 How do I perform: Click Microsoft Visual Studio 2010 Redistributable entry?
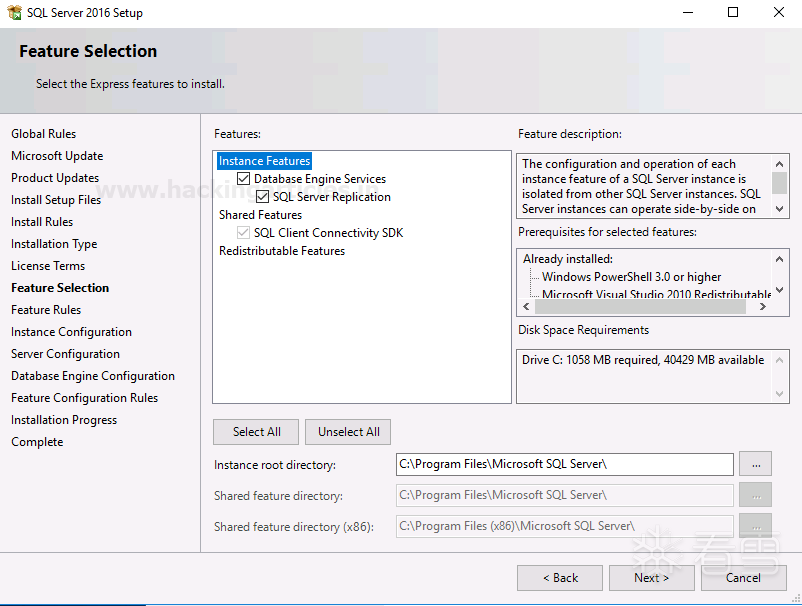(x=656, y=294)
